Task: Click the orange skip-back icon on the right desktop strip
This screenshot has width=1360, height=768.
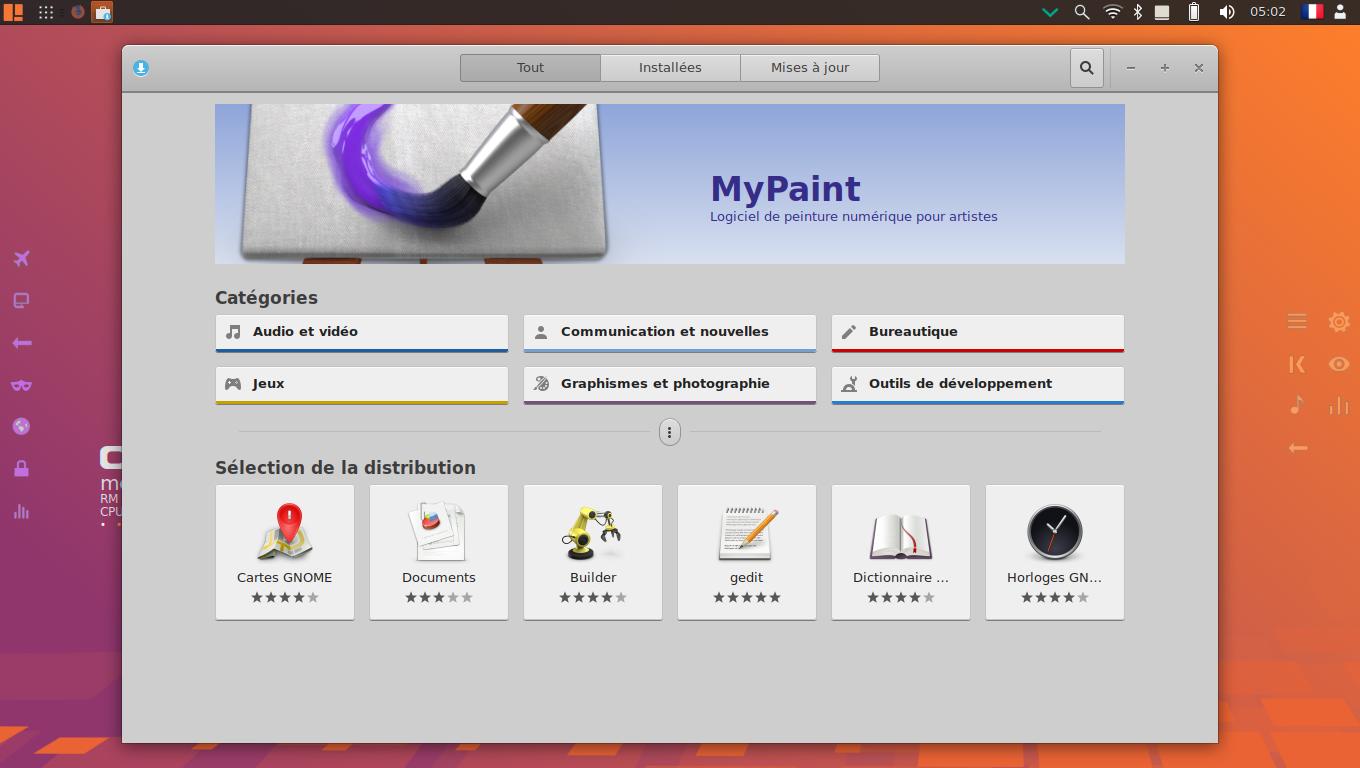Action: [1297, 364]
